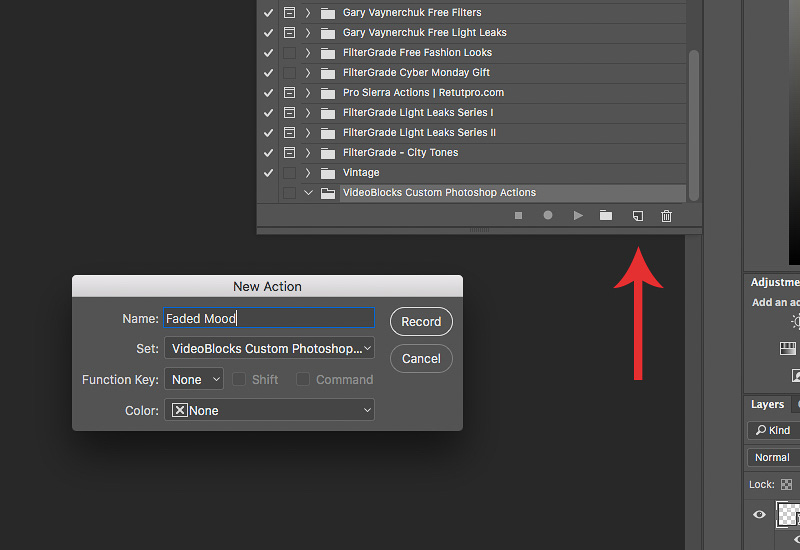Expand Gary Vaynerchuk Free Filters set
The width and height of the screenshot is (800, 550).
[308, 12]
